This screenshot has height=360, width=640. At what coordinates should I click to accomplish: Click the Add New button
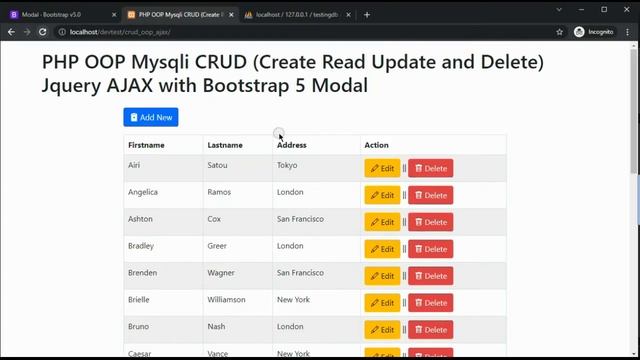tap(151, 117)
